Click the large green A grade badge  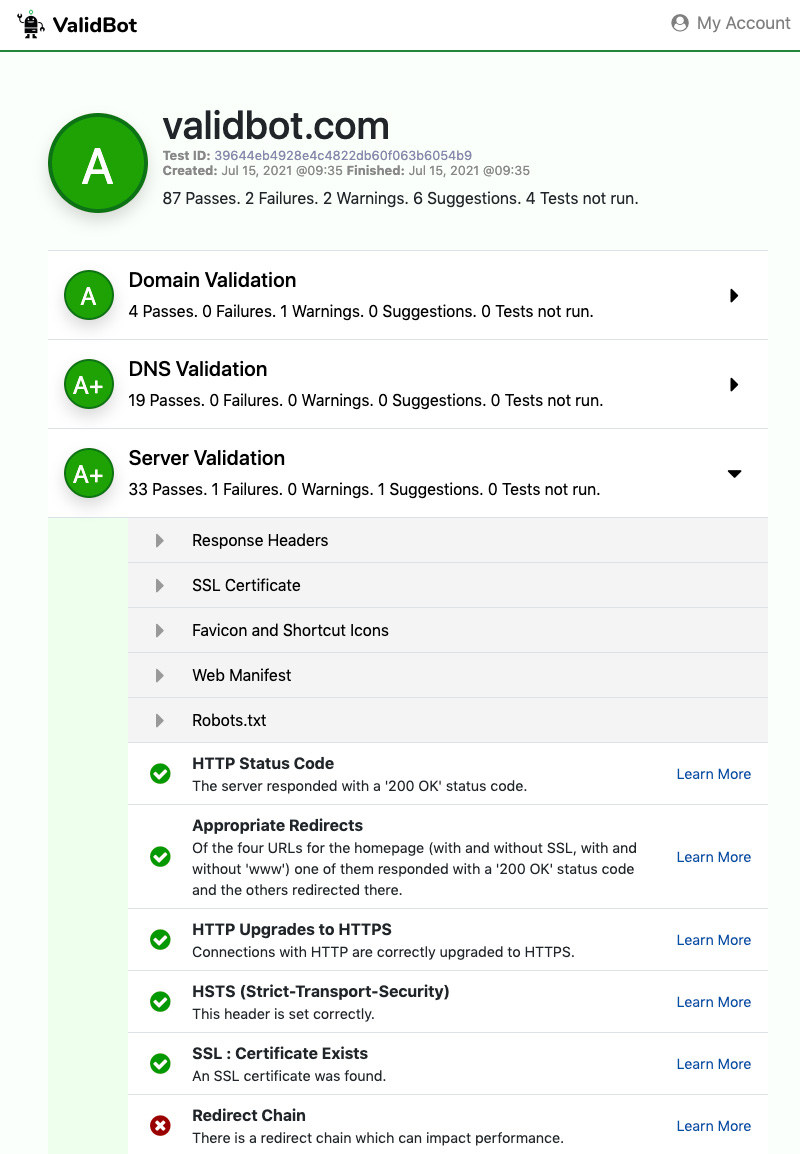[97, 163]
